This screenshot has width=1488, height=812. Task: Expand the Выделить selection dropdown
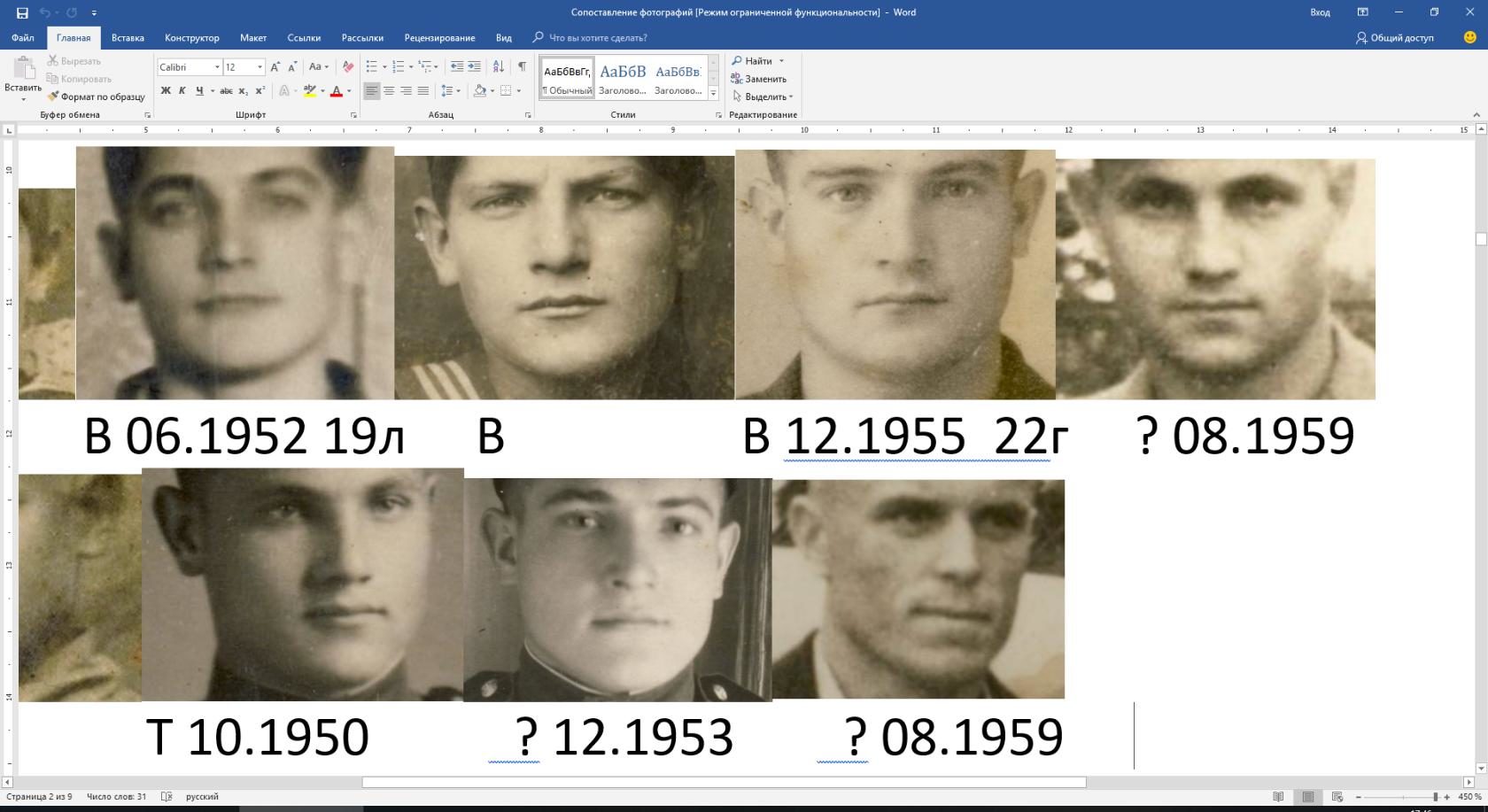(x=791, y=97)
